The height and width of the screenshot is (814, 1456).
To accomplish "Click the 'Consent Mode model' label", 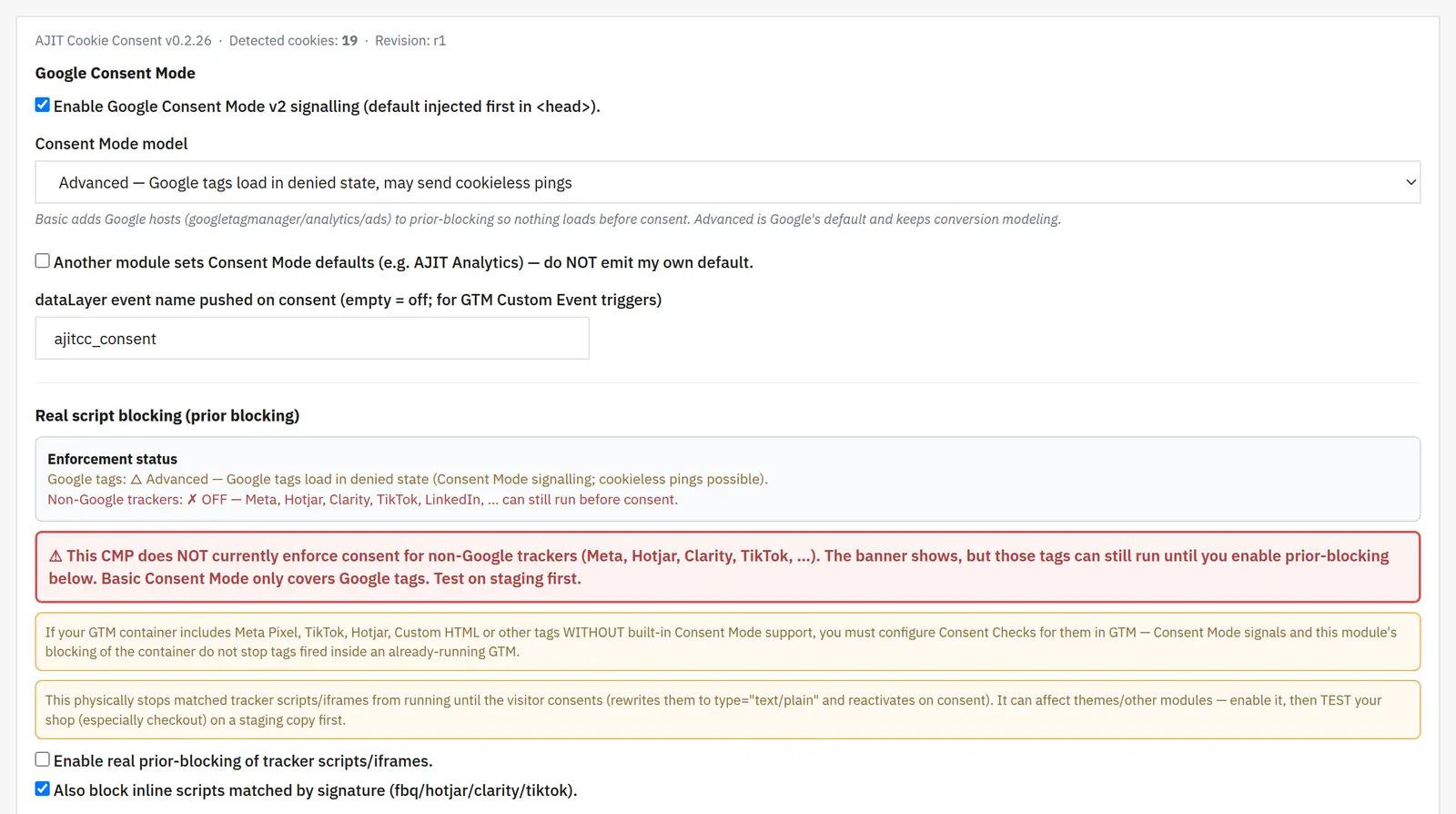I will [111, 144].
